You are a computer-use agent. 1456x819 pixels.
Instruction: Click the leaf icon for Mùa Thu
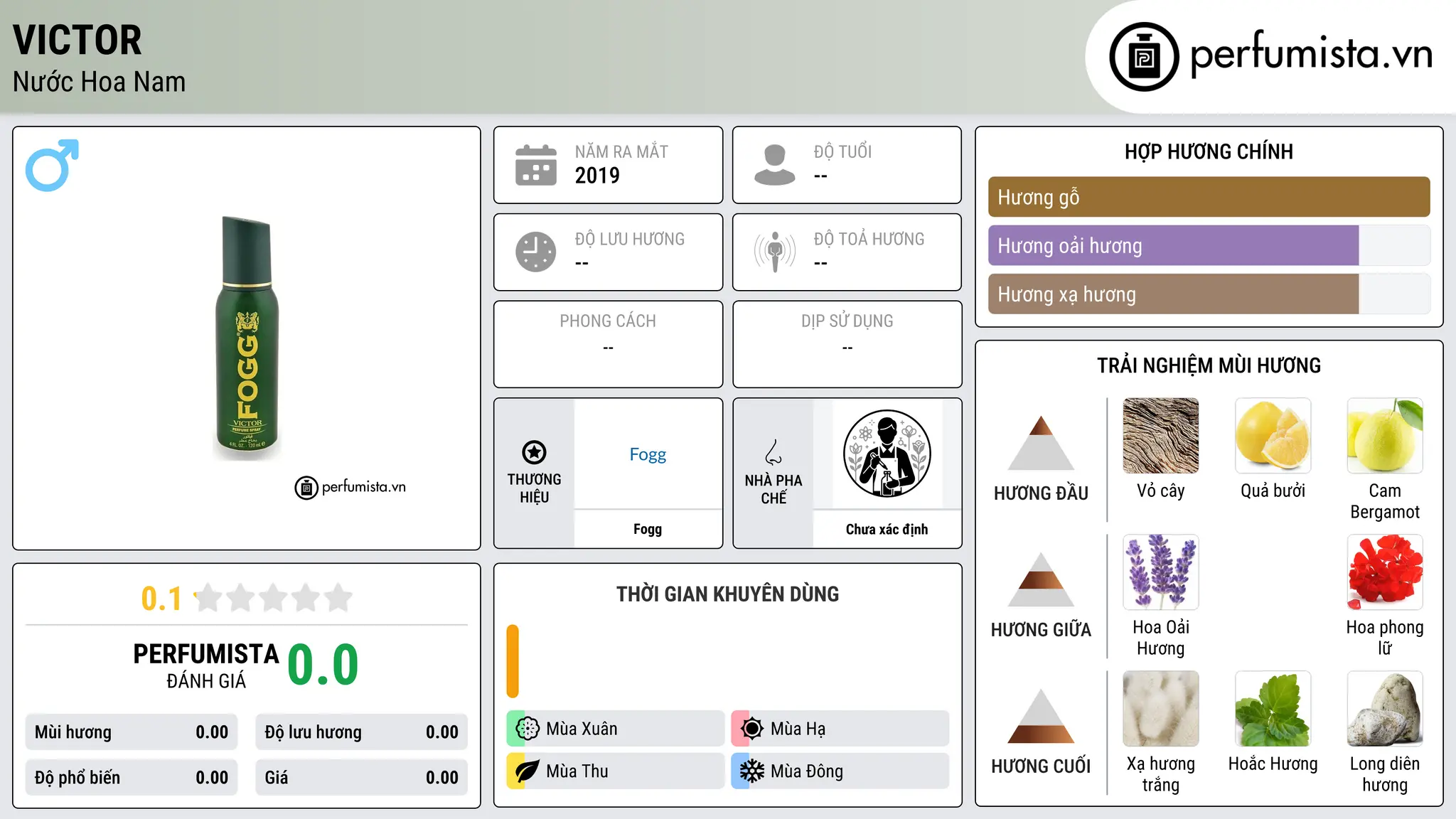(527, 771)
